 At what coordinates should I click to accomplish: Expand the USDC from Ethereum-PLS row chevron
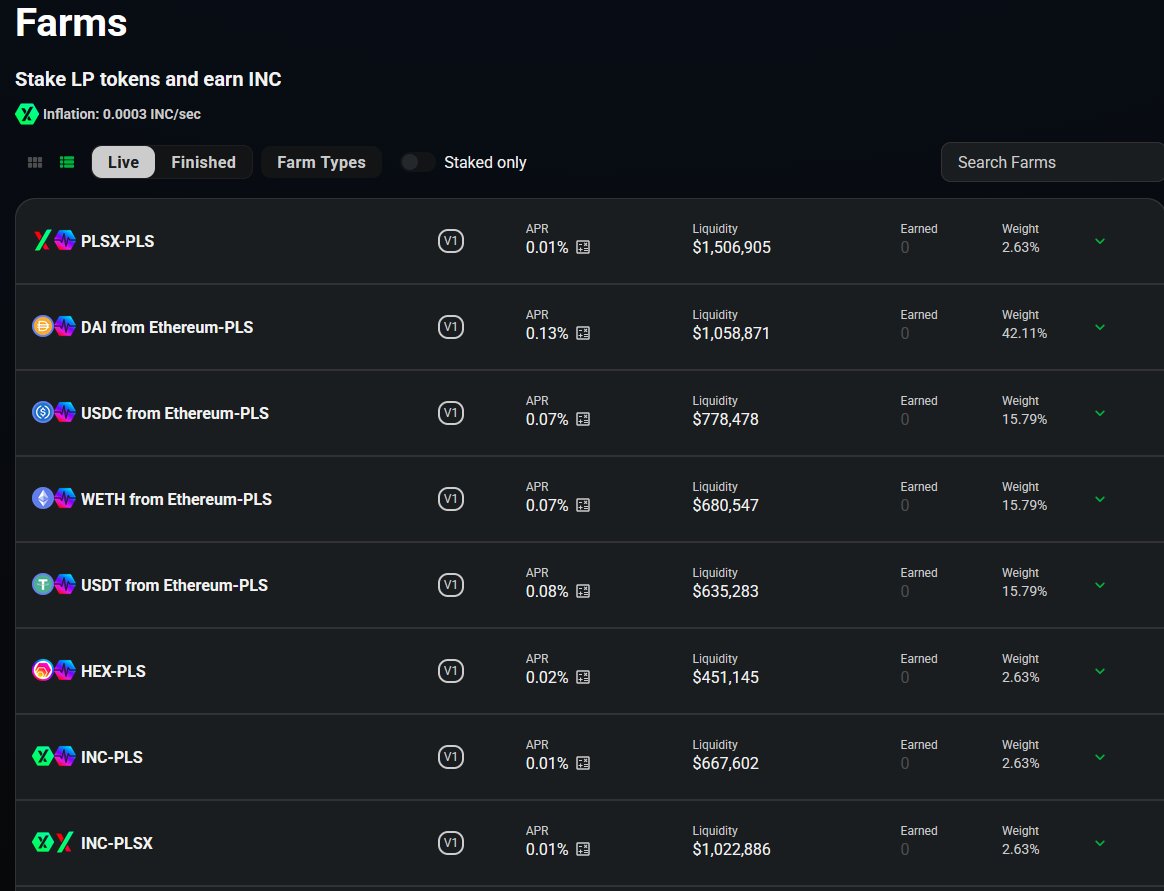[x=1100, y=414]
